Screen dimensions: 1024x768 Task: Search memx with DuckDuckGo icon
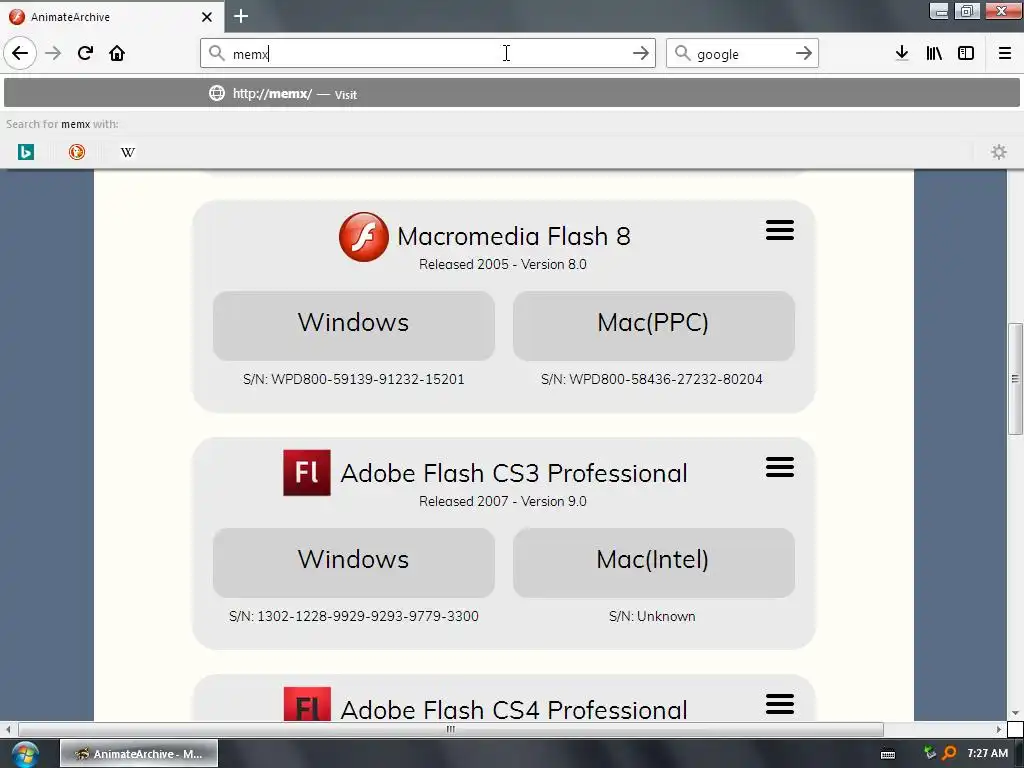pos(76,152)
